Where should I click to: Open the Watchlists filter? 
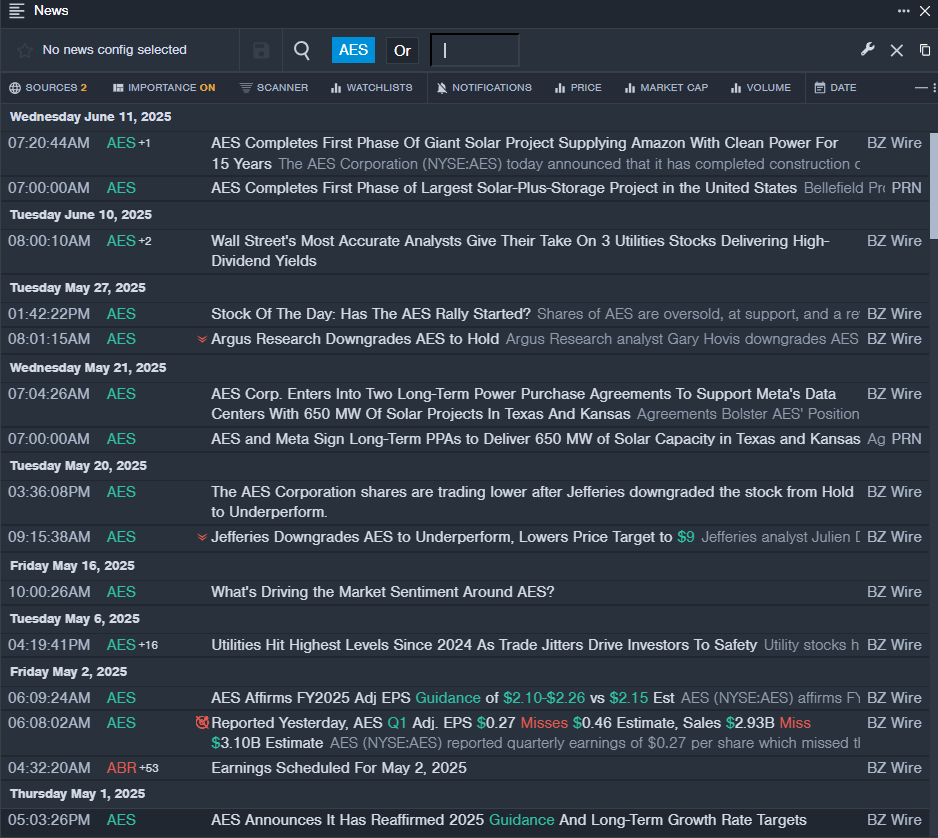point(371,88)
